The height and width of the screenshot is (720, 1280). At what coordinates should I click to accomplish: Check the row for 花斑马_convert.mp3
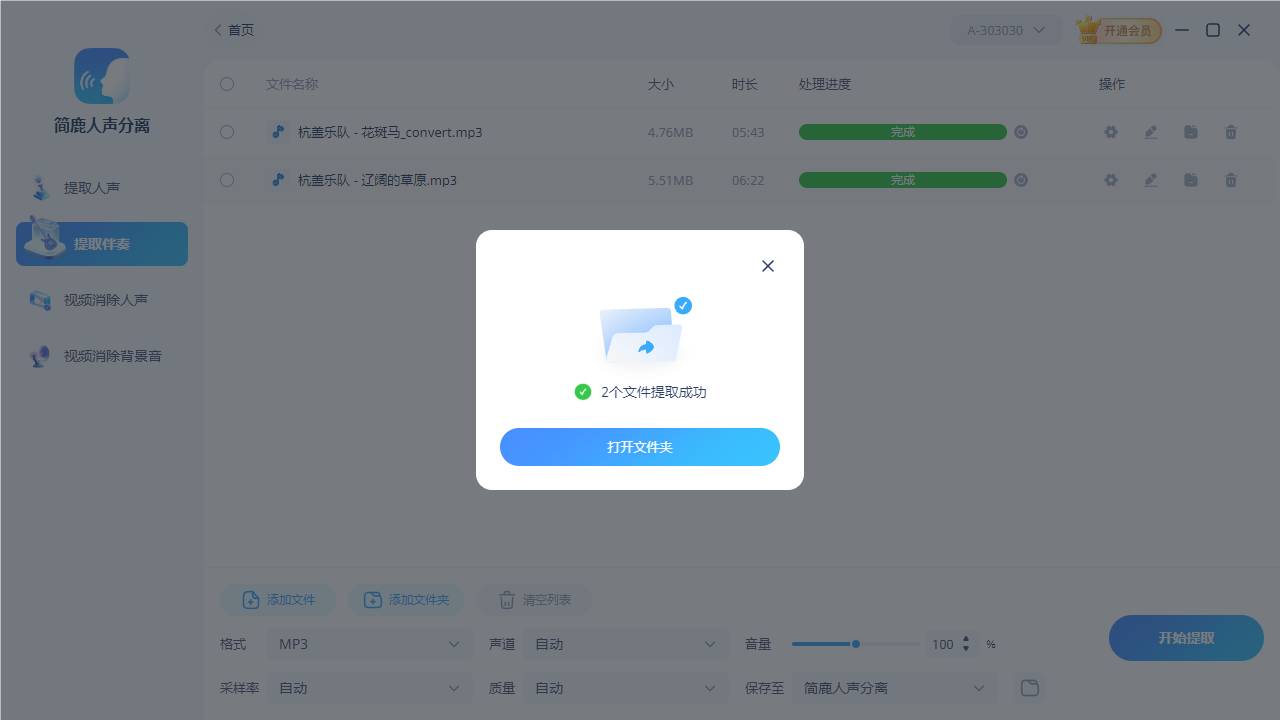[227, 131]
